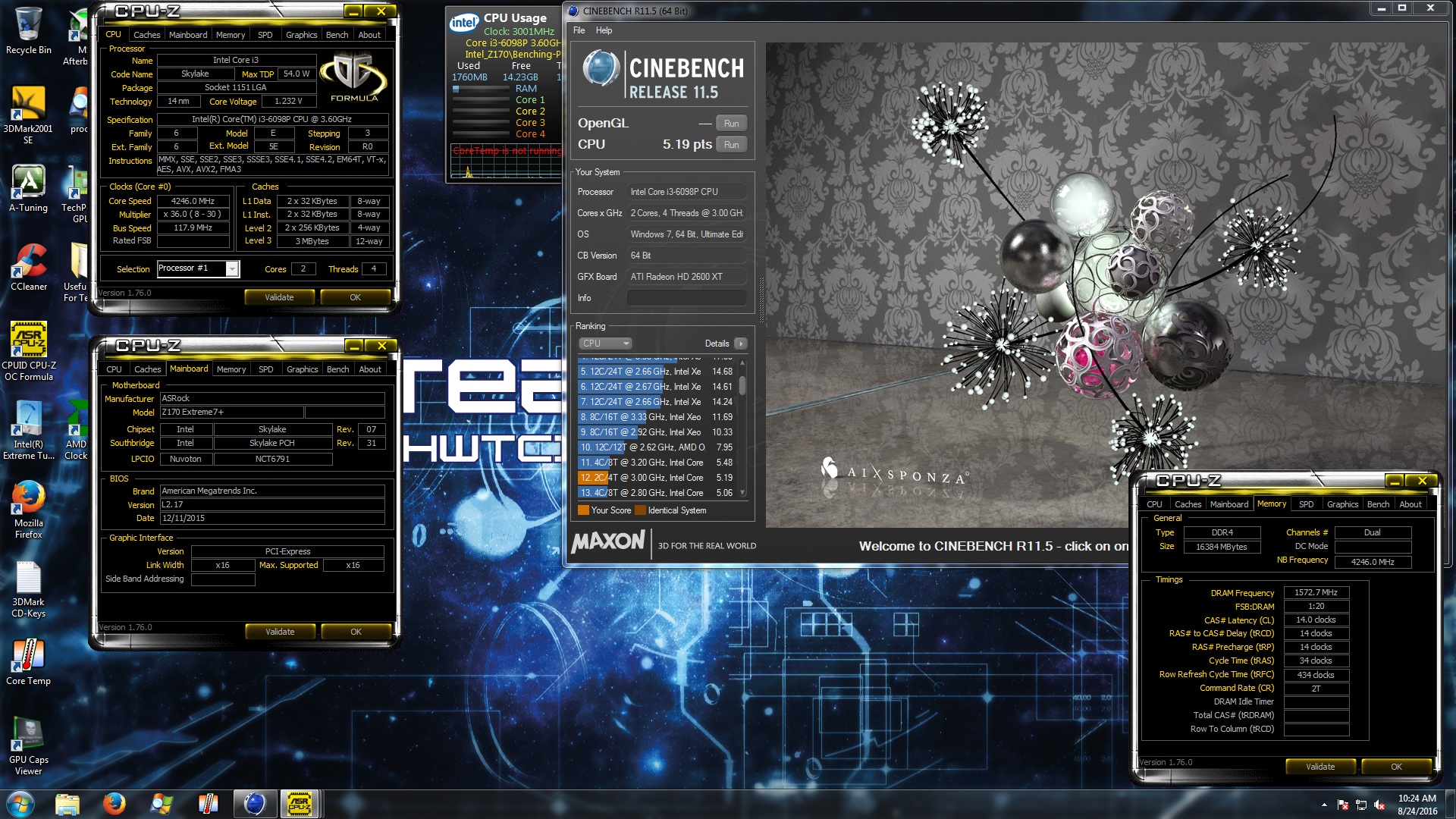Switch to Caches tab in top CPU-Z window
The height and width of the screenshot is (819, 1456).
point(146,35)
